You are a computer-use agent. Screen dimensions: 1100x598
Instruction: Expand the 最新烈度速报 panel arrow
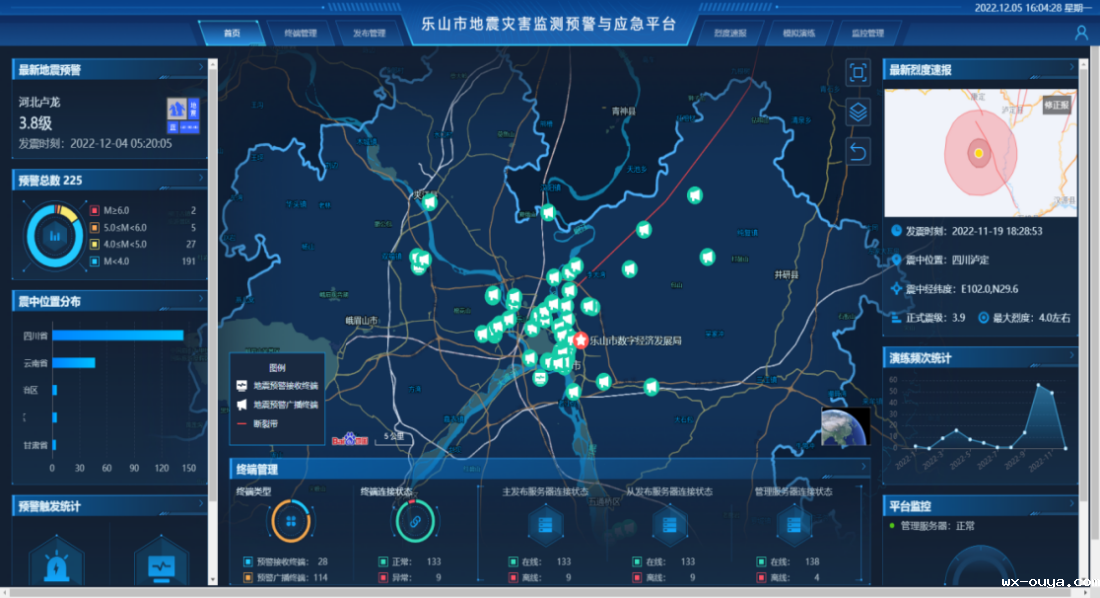coord(1070,69)
